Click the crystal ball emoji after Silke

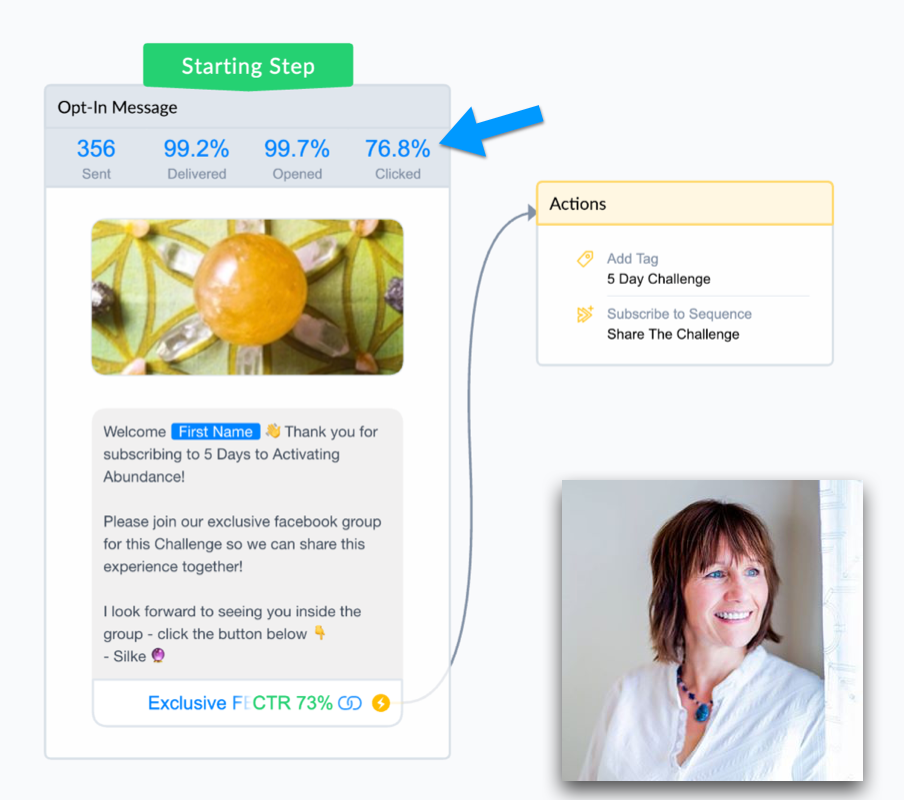[158, 655]
